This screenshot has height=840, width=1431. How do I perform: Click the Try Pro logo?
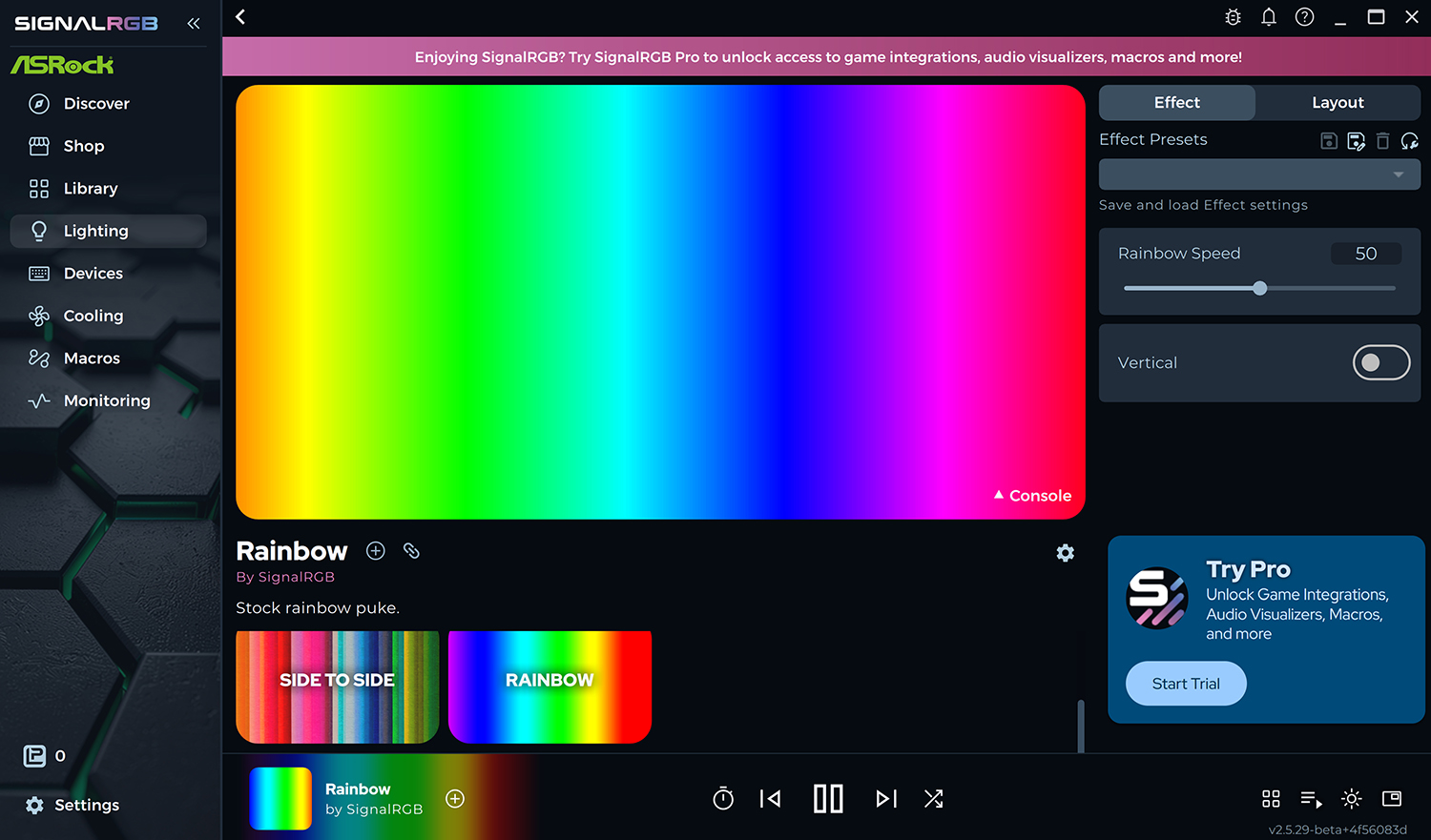click(1157, 599)
